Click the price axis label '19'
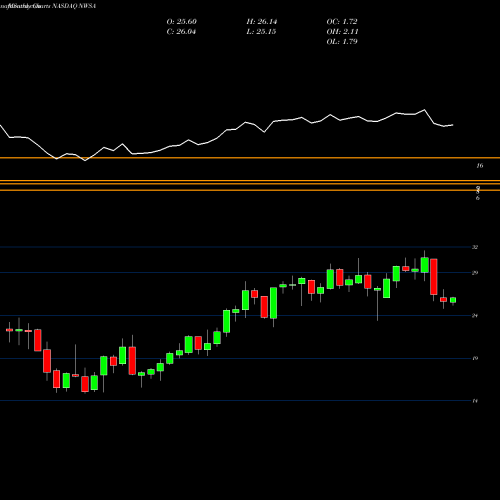 pyautogui.click(x=475, y=358)
